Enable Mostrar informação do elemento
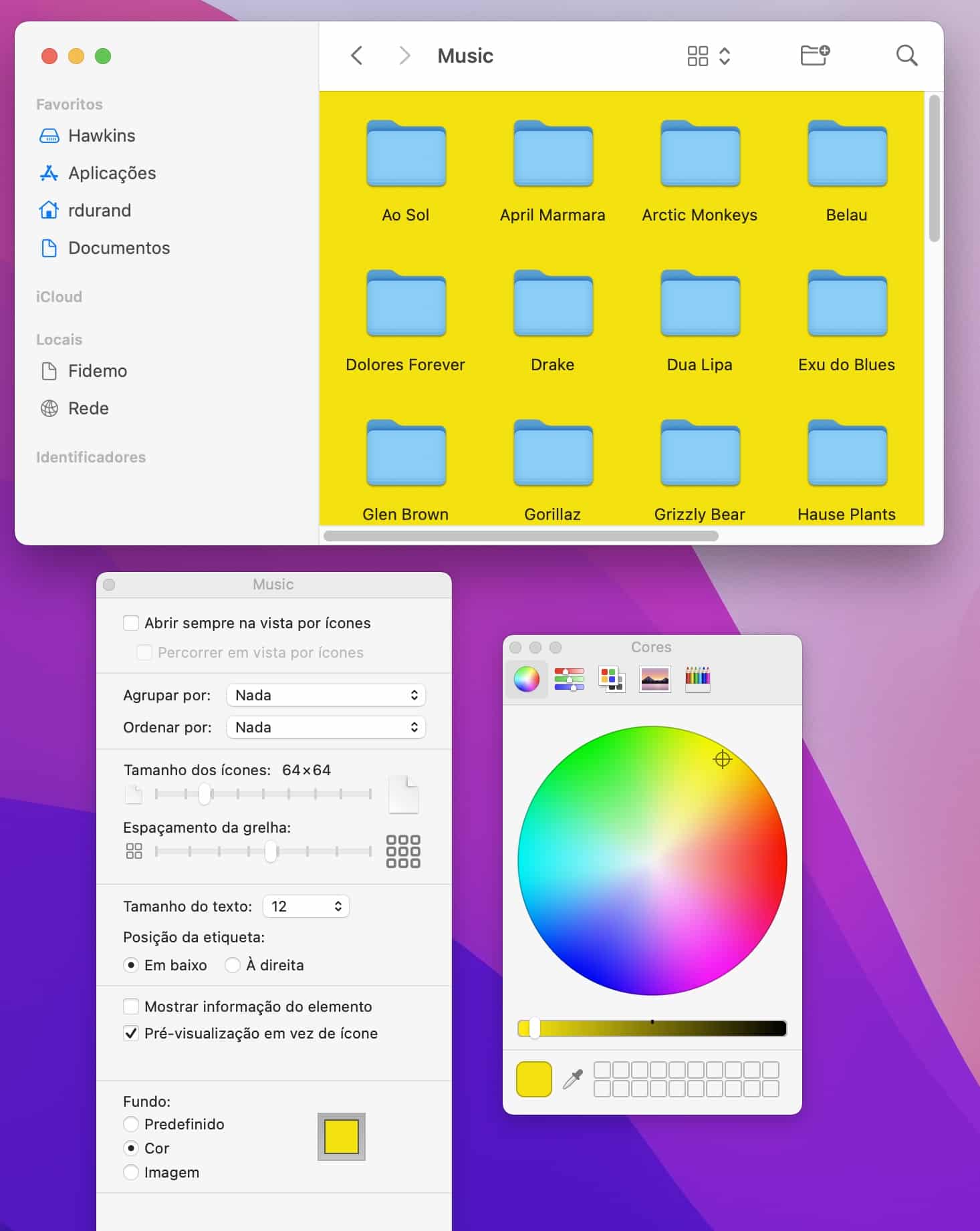Viewport: 980px width, 1231px height. (131, 1006)
